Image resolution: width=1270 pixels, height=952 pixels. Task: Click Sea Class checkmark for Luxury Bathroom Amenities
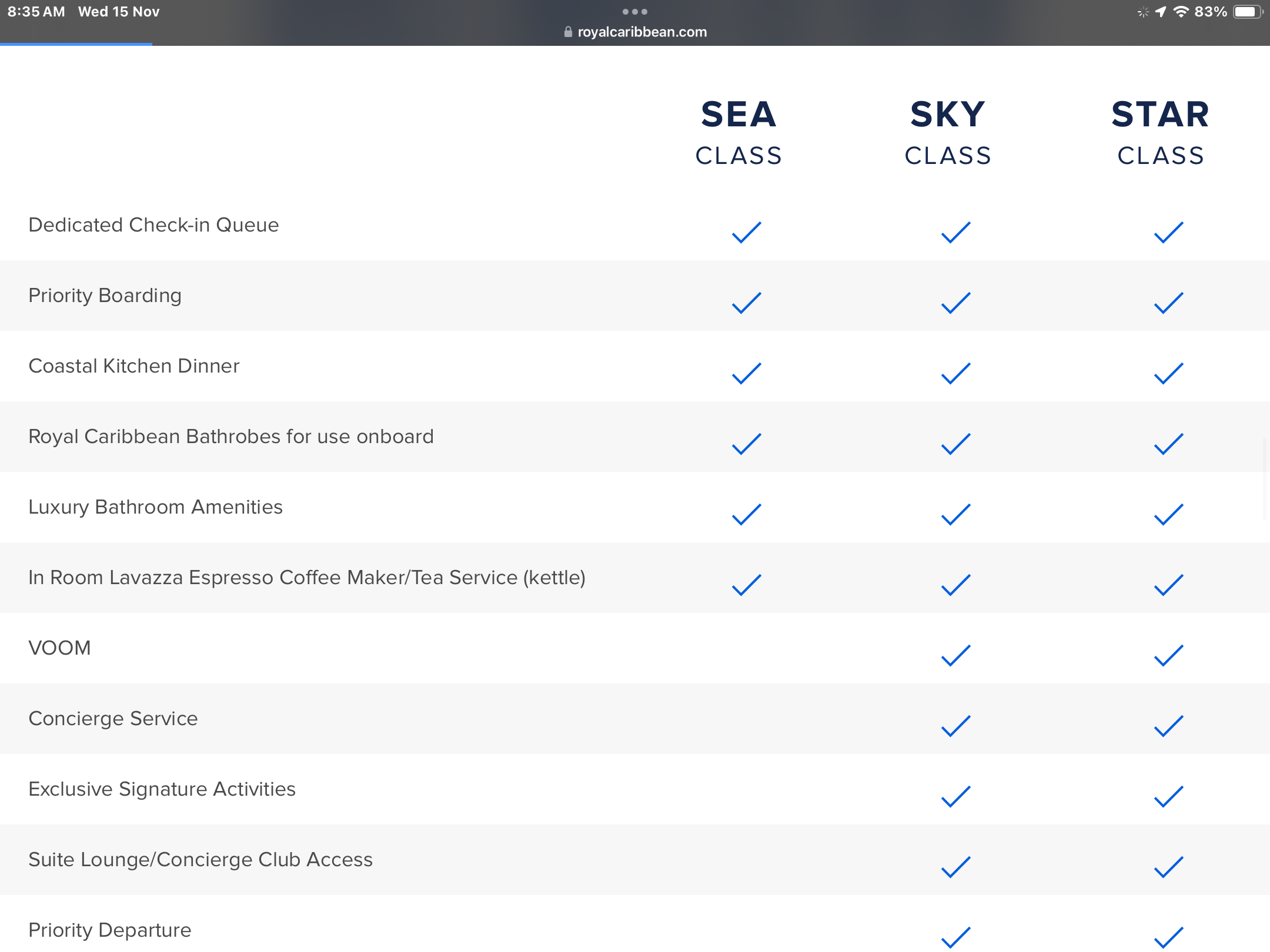click(x=747, y=514)
